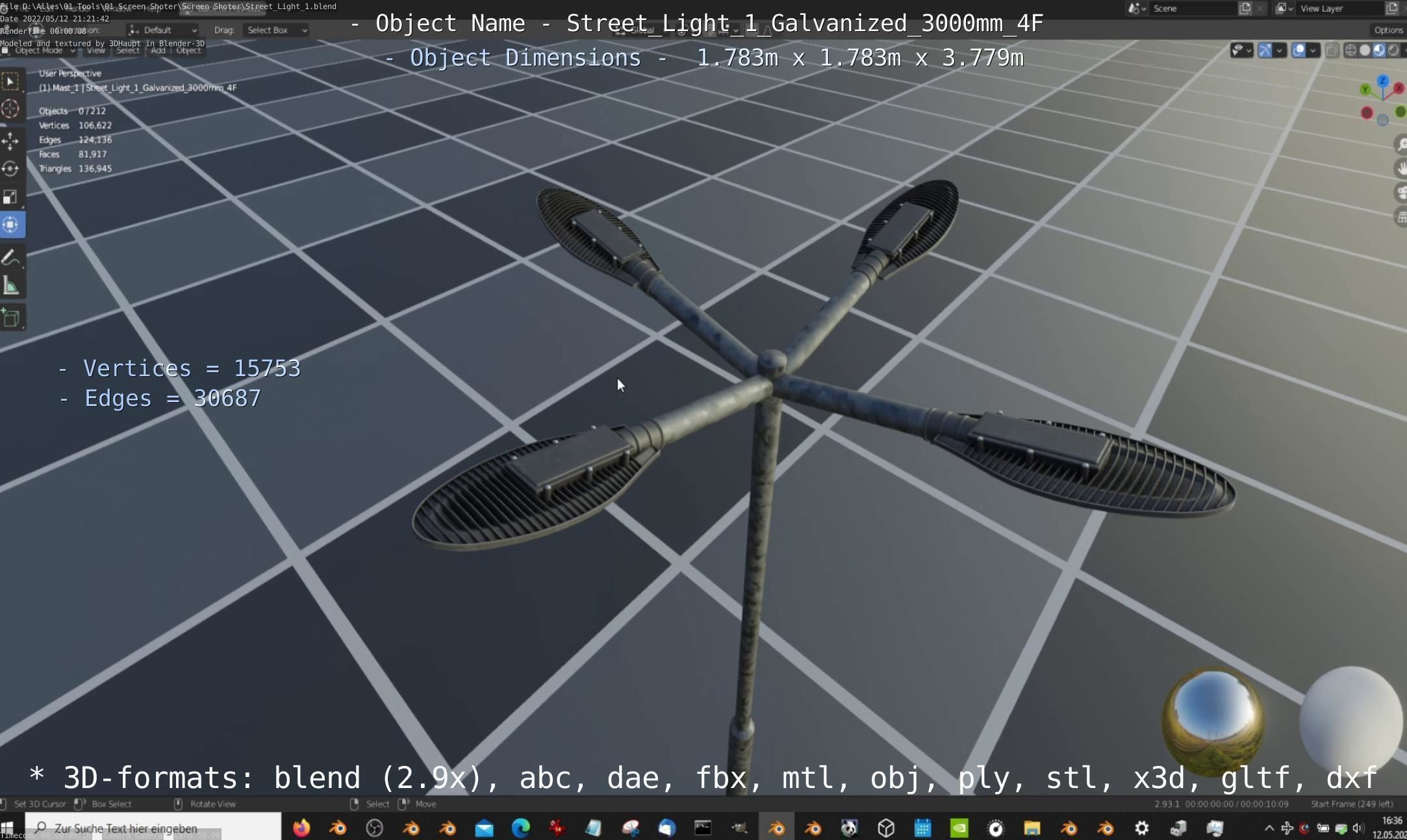Screen dimensions: 1407x840
Task: Click the 'Vertices 106,622' statistics line
Action: (x=75, y=125)
